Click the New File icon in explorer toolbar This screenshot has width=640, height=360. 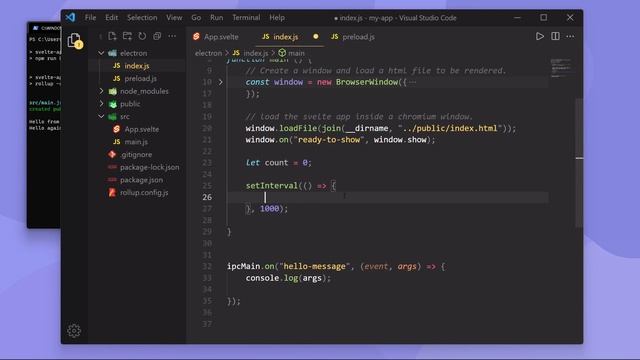[112, 36]
